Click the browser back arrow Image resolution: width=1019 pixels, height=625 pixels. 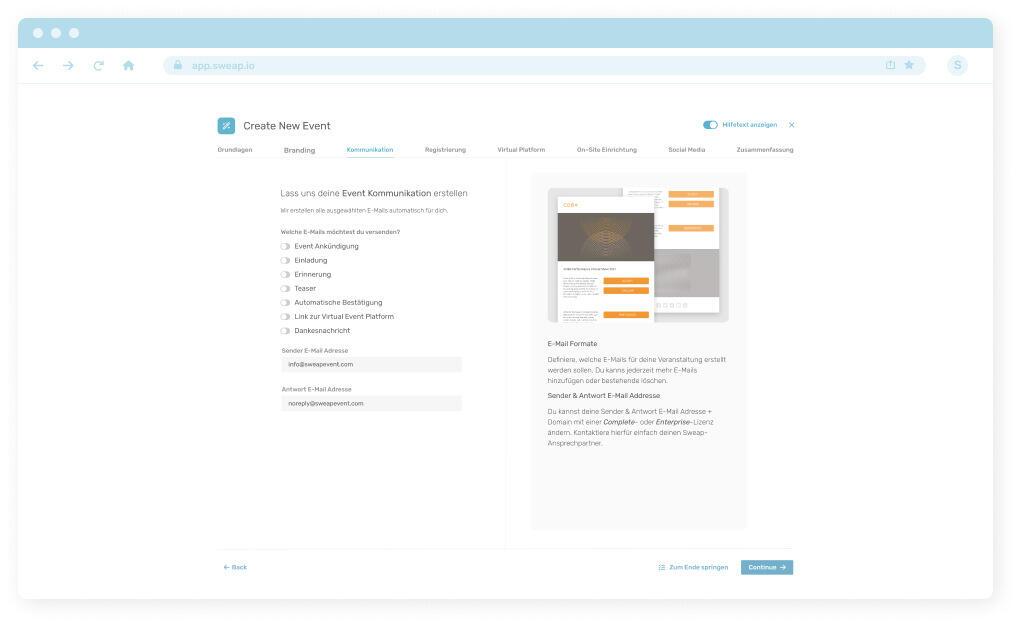click(x=38, y=66)
